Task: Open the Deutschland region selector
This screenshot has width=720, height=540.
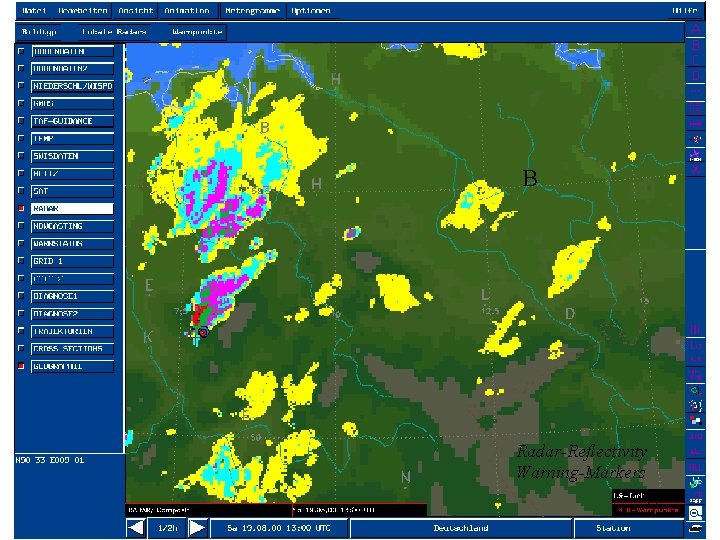Action: point(461,528)
